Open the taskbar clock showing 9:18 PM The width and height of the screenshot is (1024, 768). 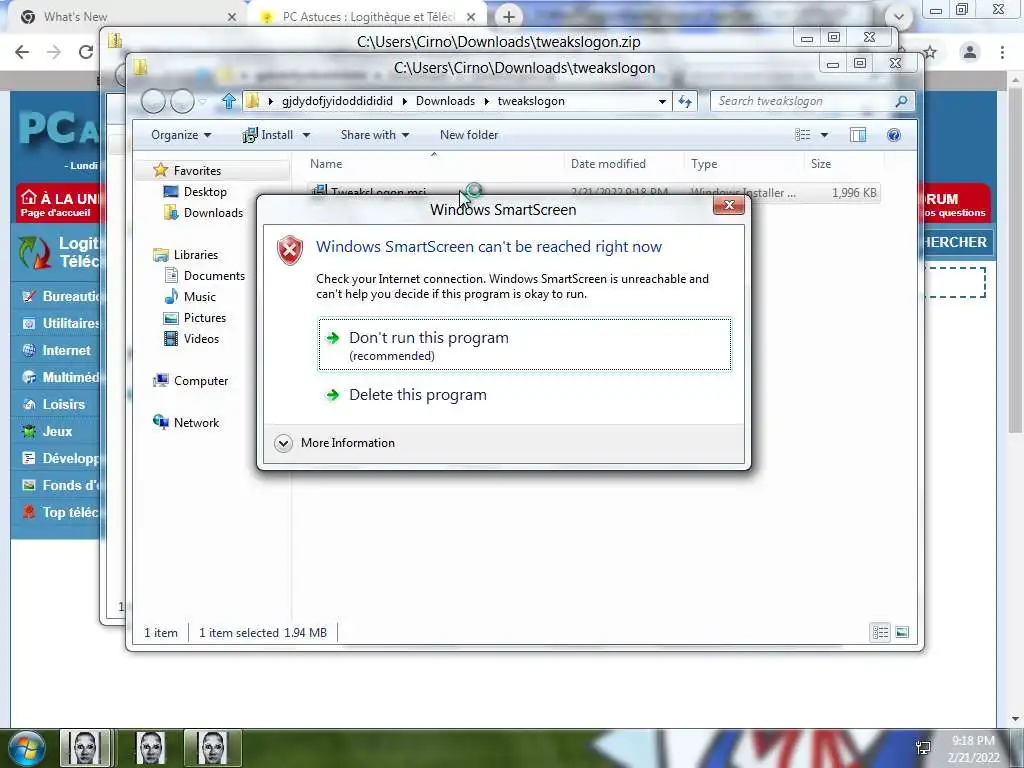973,749
